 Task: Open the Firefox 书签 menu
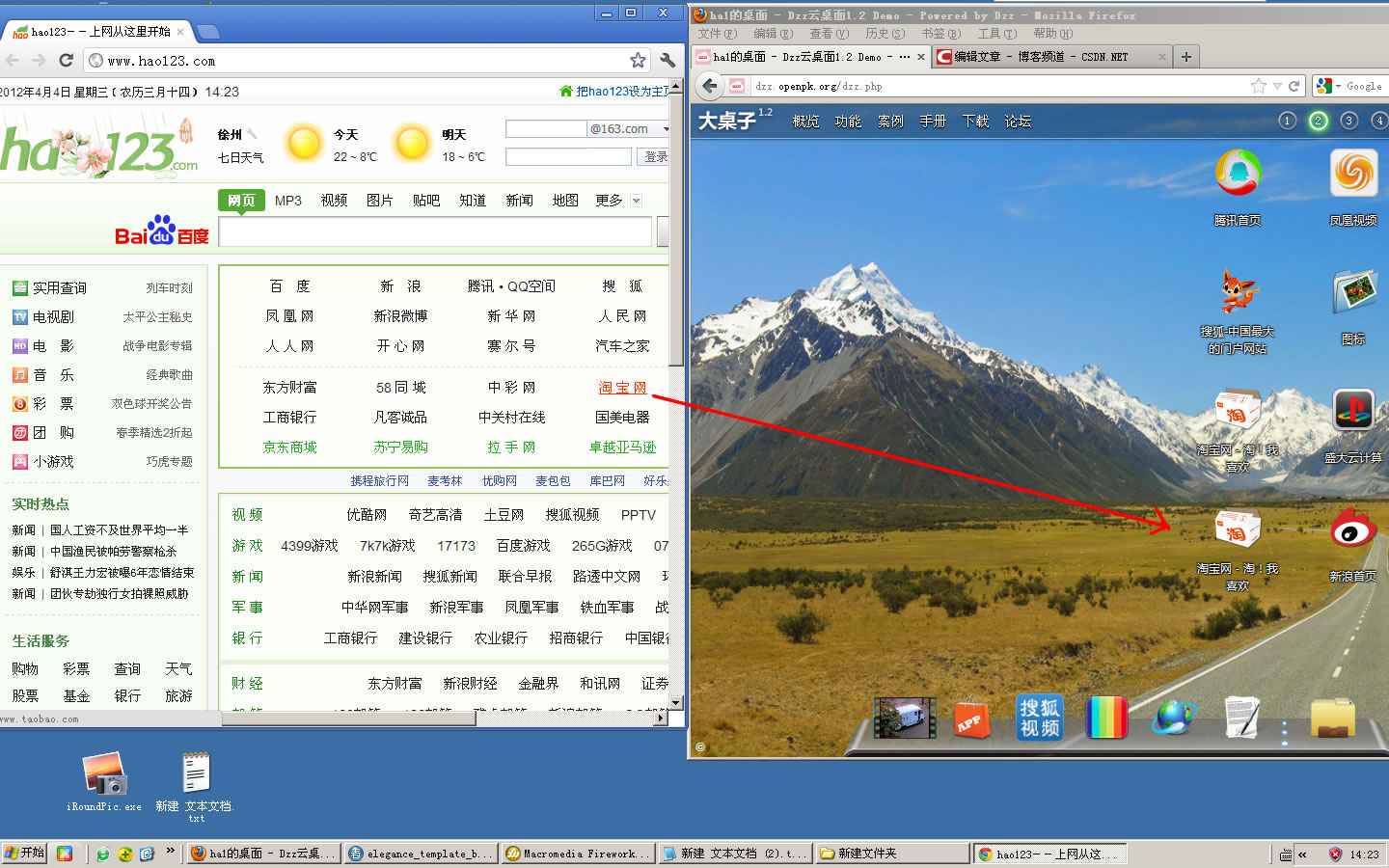(940, 34)
